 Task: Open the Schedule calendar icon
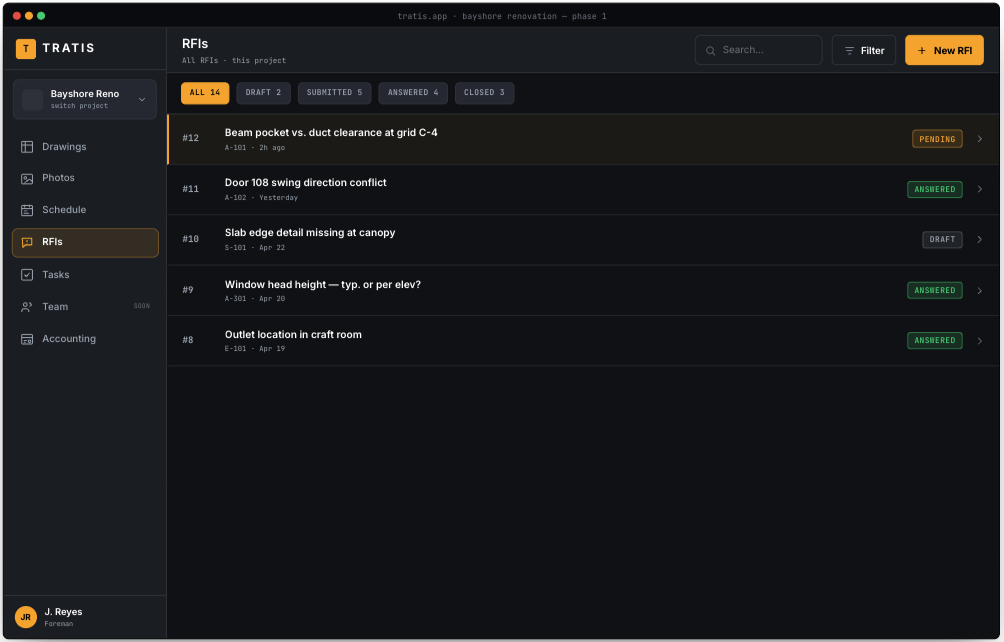pos(27,210)
